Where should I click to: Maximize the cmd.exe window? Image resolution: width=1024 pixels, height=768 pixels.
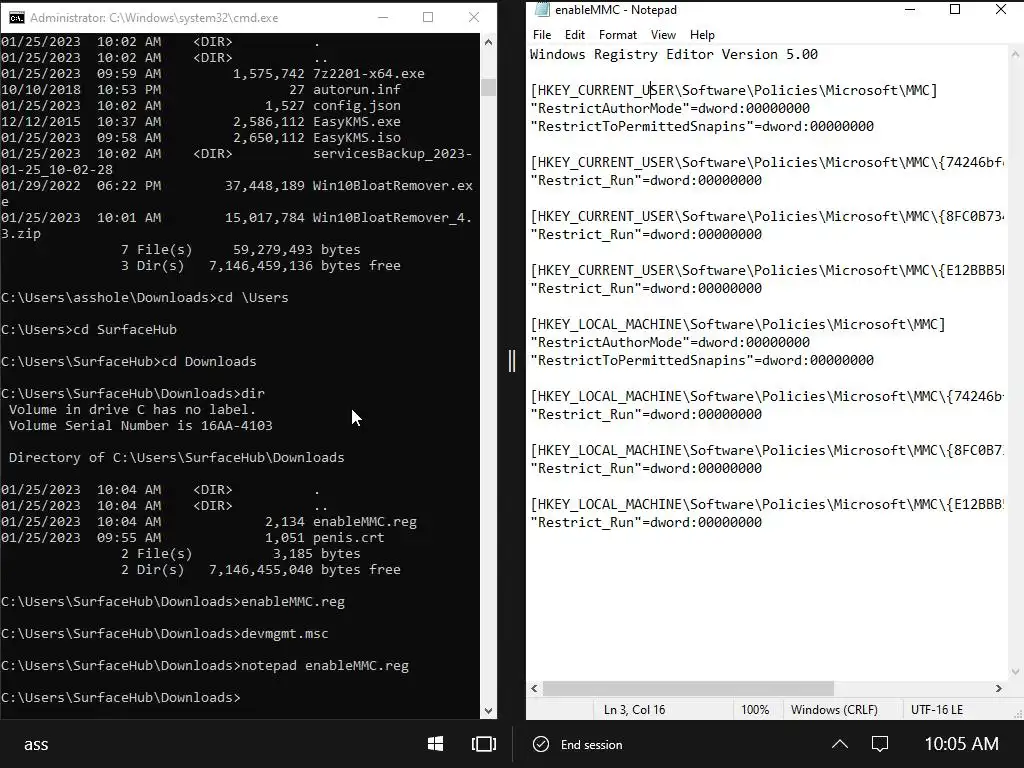pyautogui.click(x=428, y=18)
